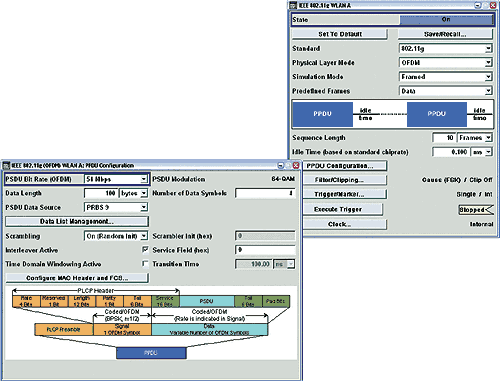Click the Filter/Clipping button
Image resolution: width=500 pixels, height=381 pixels.
click(345, 180)
